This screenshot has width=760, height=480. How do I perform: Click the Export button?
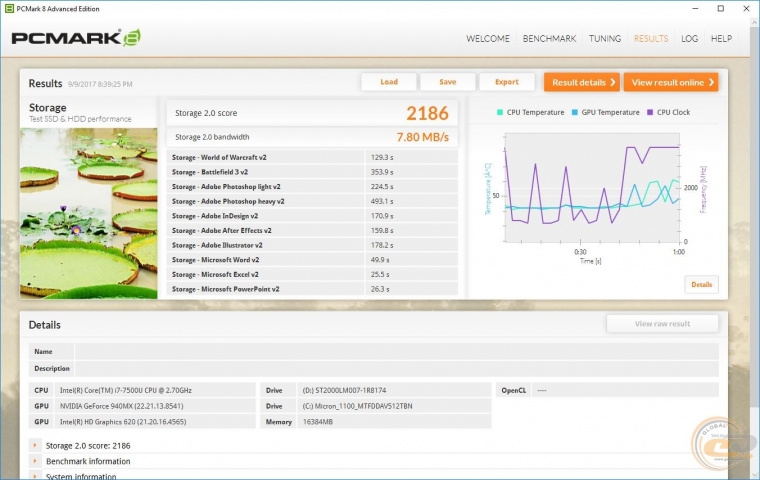[x=507, y=82]
